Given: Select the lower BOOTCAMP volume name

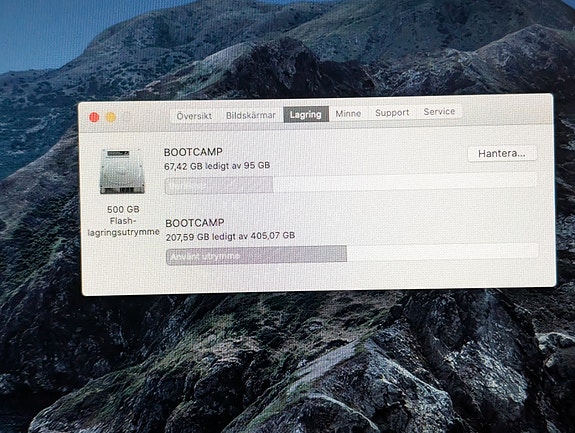Looking at the screenshot, I should (195, 223).
